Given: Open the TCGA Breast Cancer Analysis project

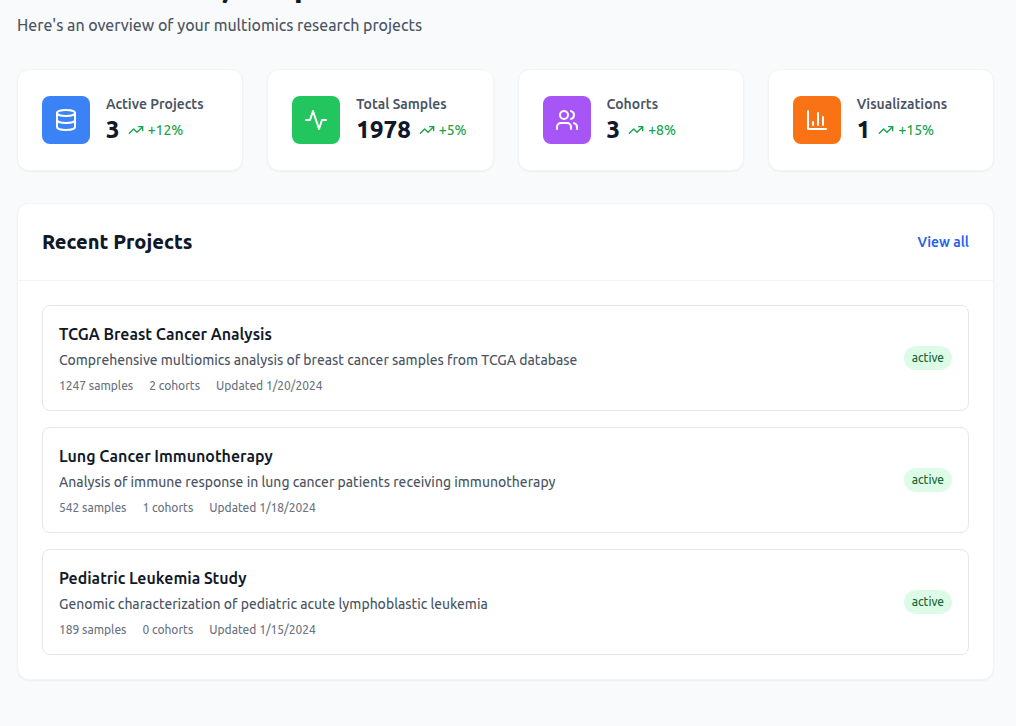Looking at the screenshot, I should (165, 334).
